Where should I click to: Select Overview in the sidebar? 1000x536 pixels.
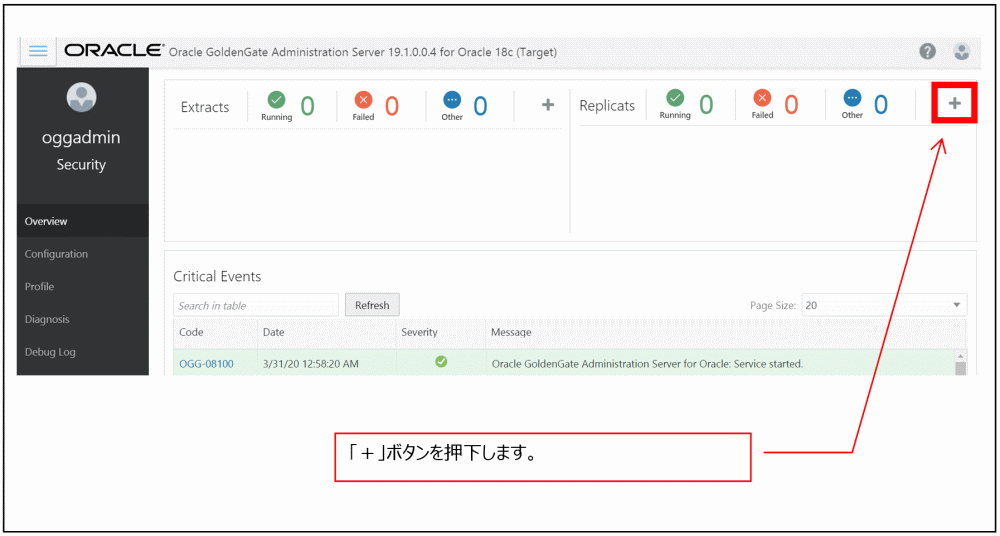coord(82,221)
